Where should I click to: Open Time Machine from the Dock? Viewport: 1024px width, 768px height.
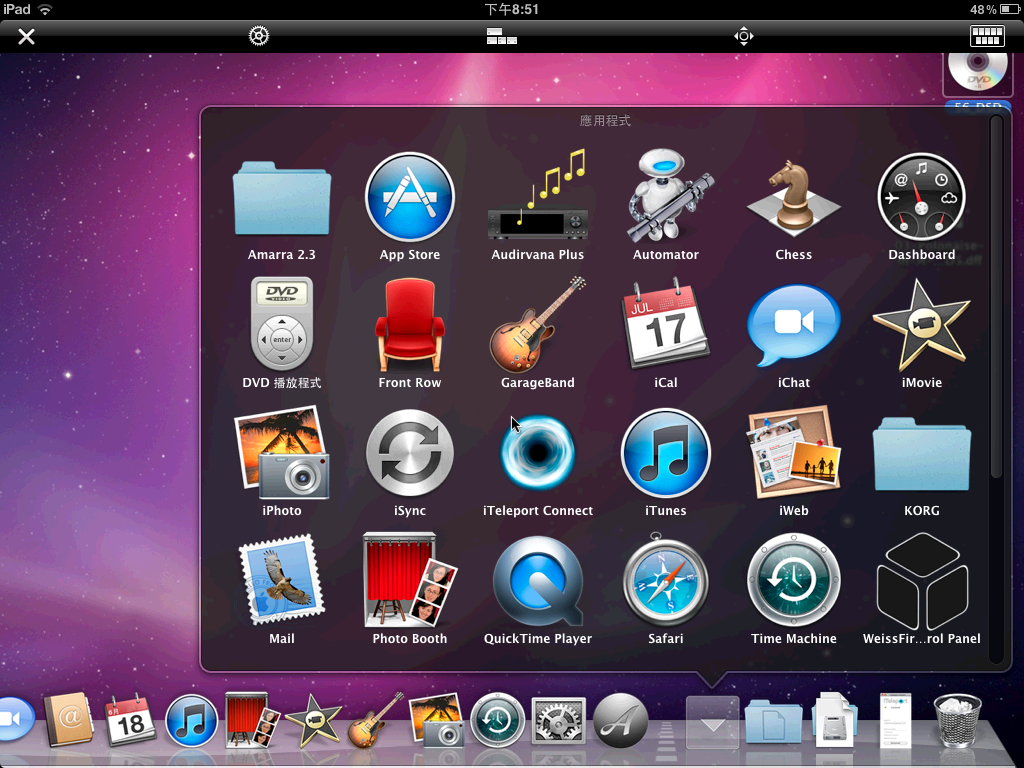(x=498, y=721)
